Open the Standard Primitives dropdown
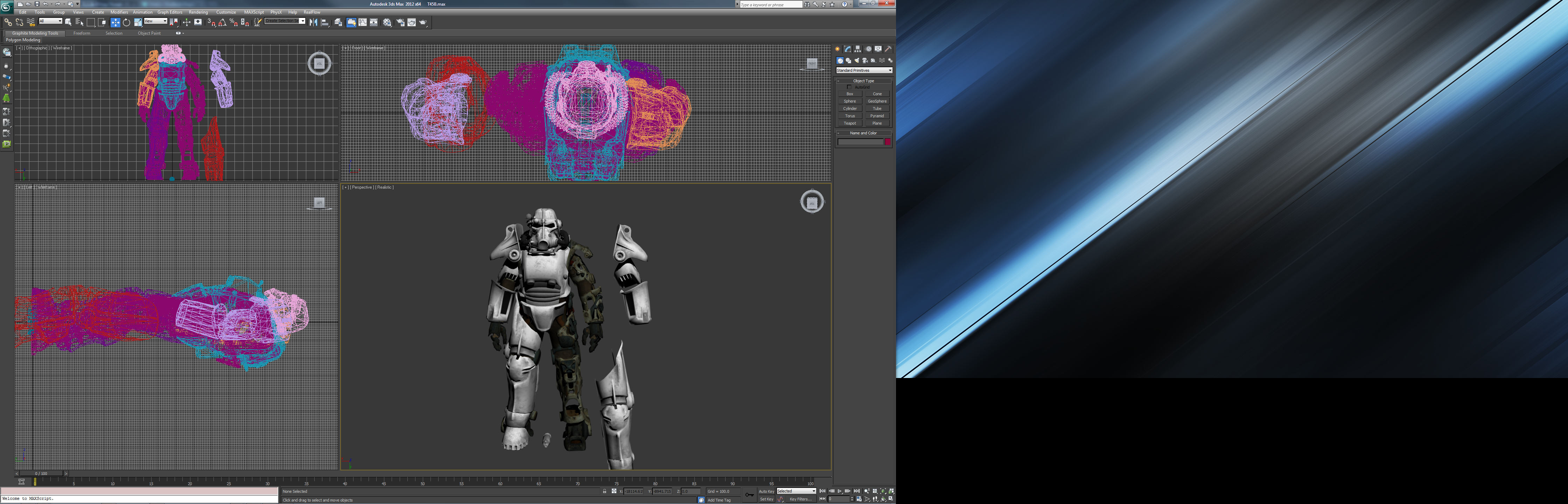Viewport: 1568px width, 504px height. click(864, 71)
